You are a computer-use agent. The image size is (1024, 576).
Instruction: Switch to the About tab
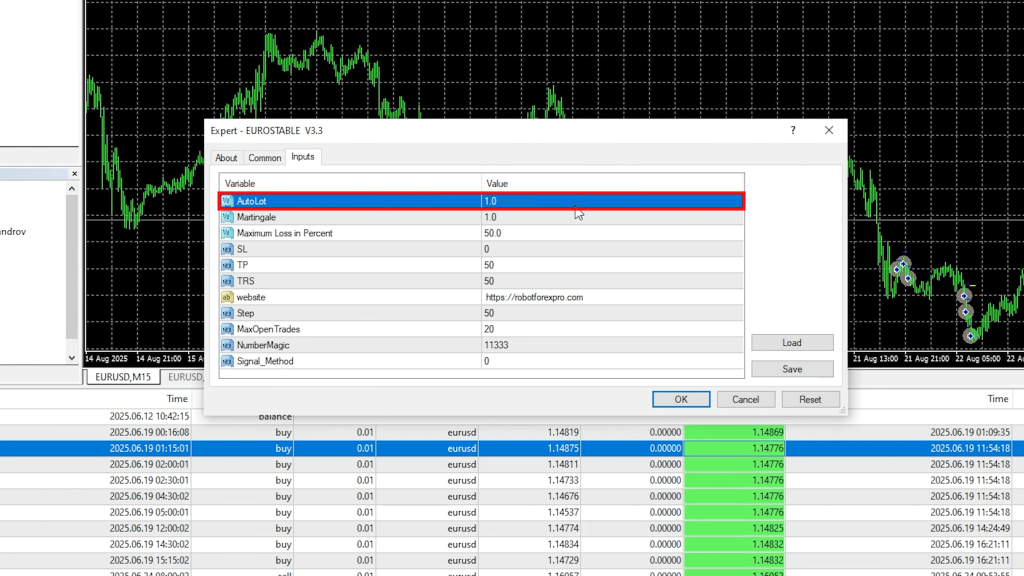click(x=226, y=158)
